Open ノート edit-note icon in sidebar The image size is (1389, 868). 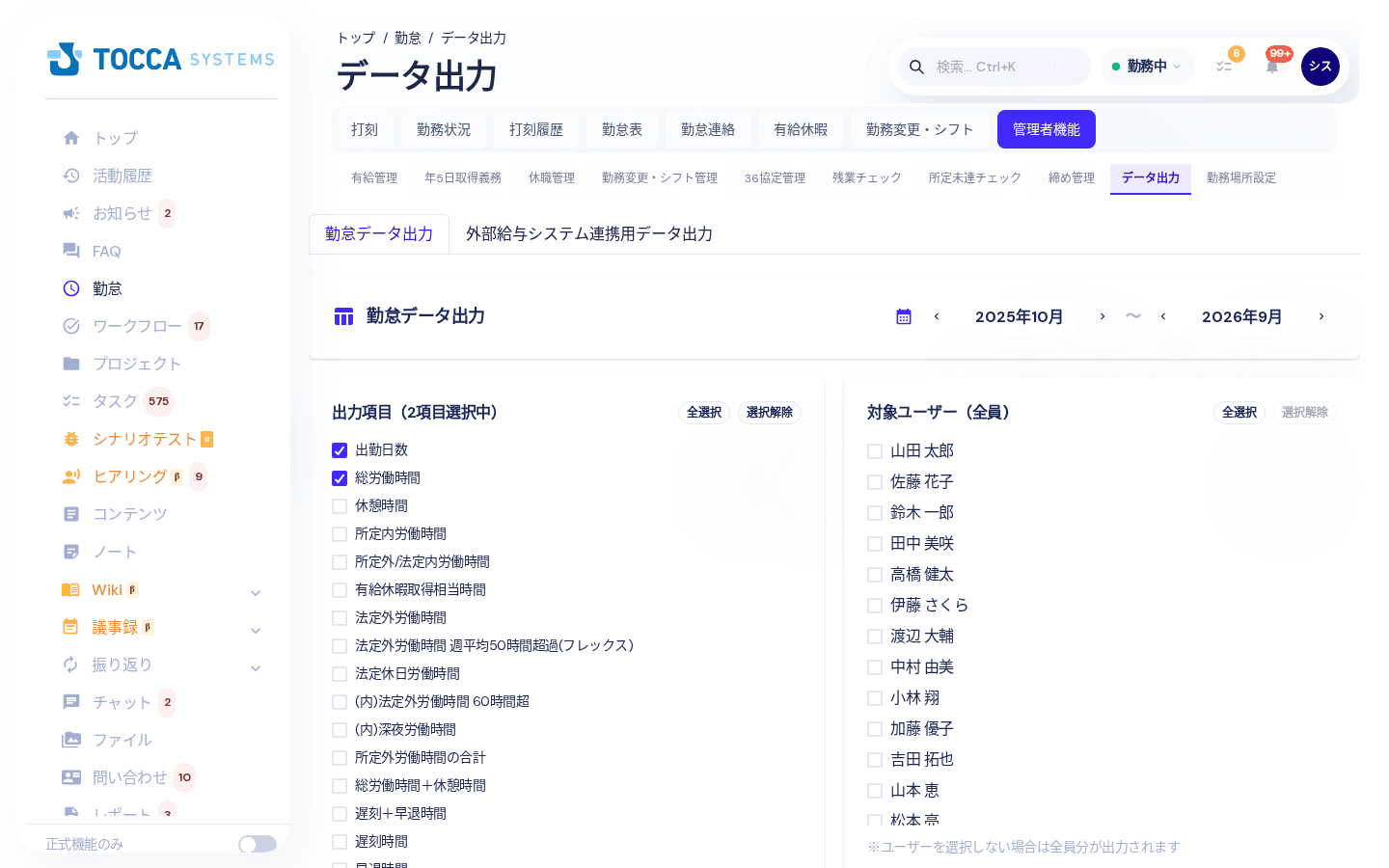tap(71, 552)
